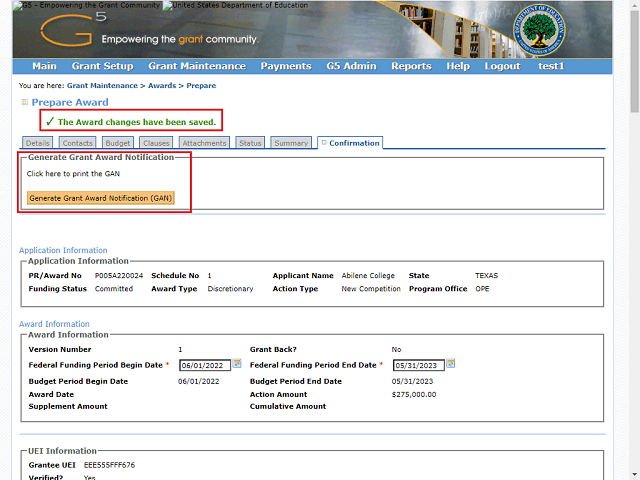This screenshot has width=640, height=480.
Task: Switch to the Details tab
Action: (37, 143)
